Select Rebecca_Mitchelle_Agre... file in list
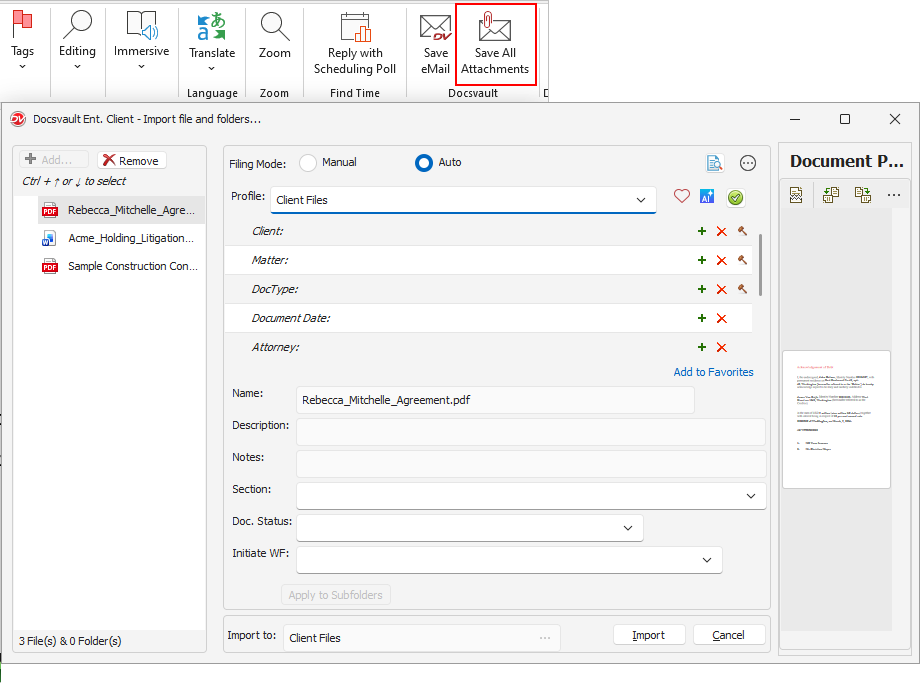The height and width of the screenshot is (689, 920). (121, 210)
